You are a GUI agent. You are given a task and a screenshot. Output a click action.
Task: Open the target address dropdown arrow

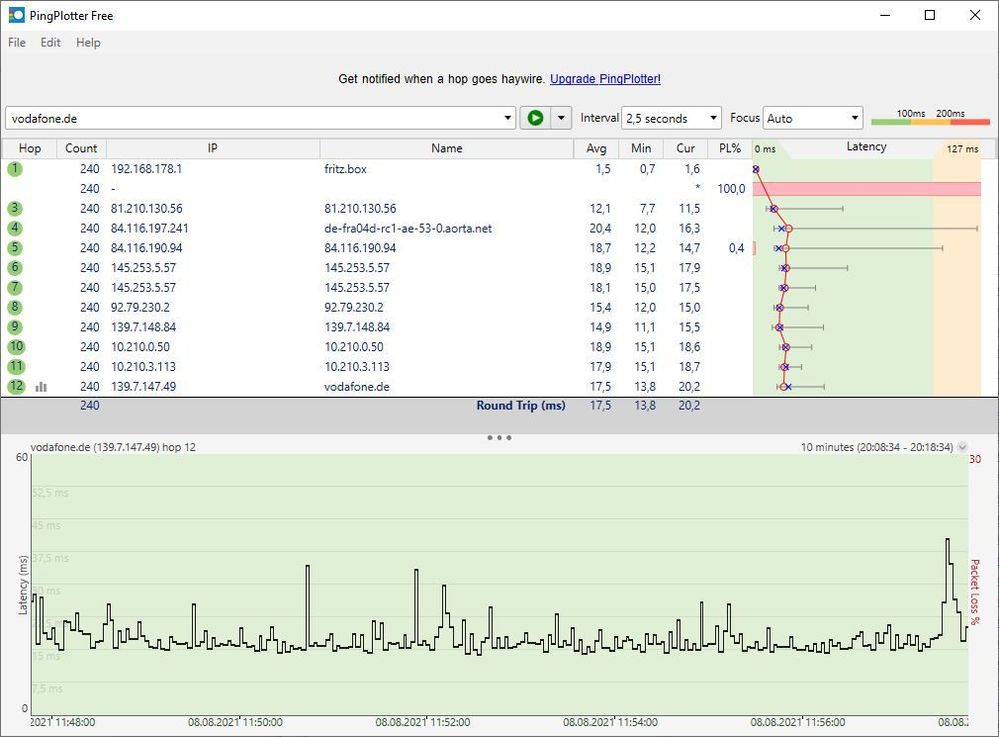508,118
